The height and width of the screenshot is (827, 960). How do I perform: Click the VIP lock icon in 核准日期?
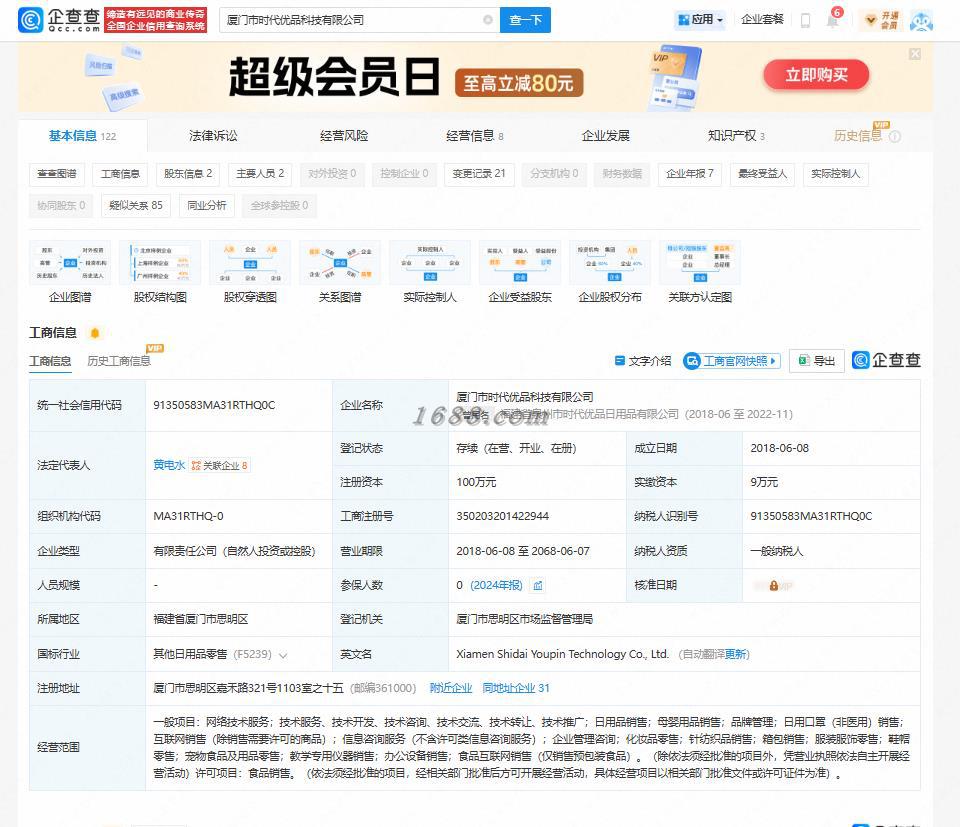[774, 586]
